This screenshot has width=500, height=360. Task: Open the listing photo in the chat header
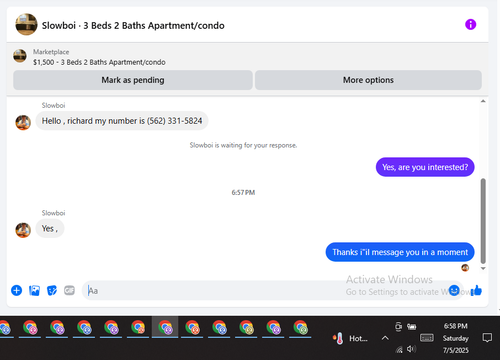point(26,24)
